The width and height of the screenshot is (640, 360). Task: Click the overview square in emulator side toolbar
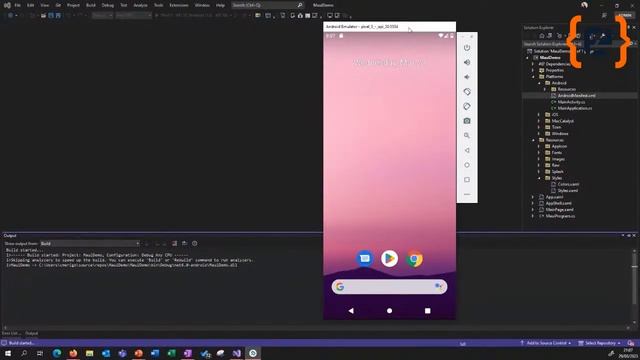coord(467,180)
